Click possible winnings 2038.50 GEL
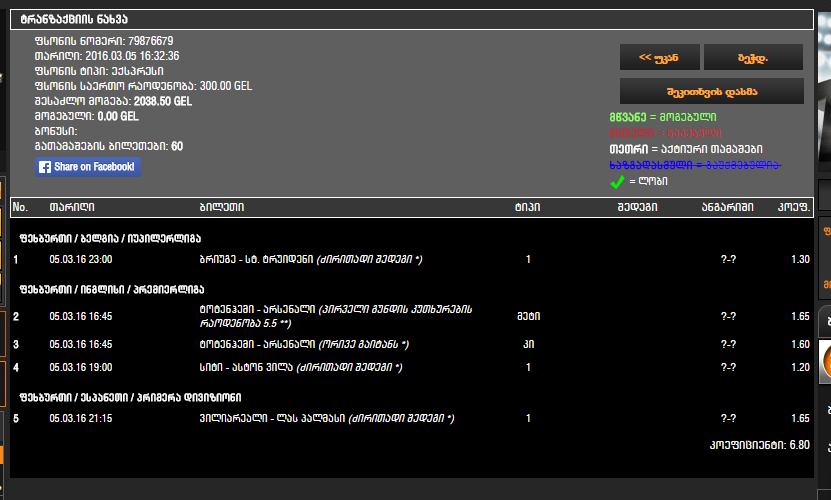This screenshot has height=500, width=831. (163, 101)
